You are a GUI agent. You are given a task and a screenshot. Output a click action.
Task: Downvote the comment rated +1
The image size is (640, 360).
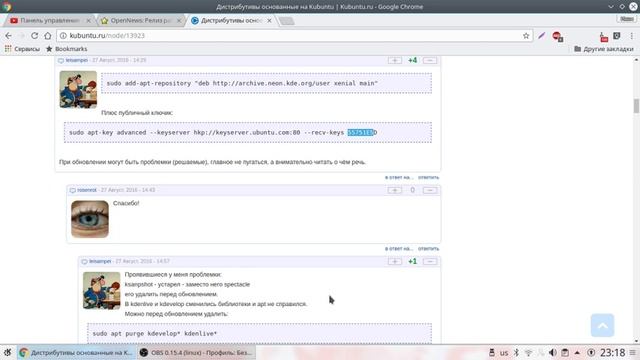pos(430,261)
